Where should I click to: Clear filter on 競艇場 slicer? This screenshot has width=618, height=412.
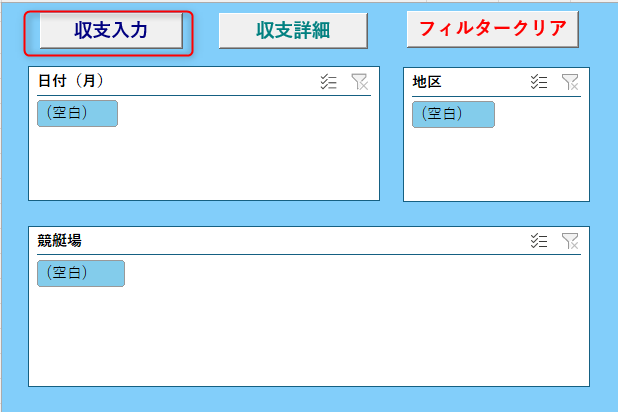click(570, 241)
